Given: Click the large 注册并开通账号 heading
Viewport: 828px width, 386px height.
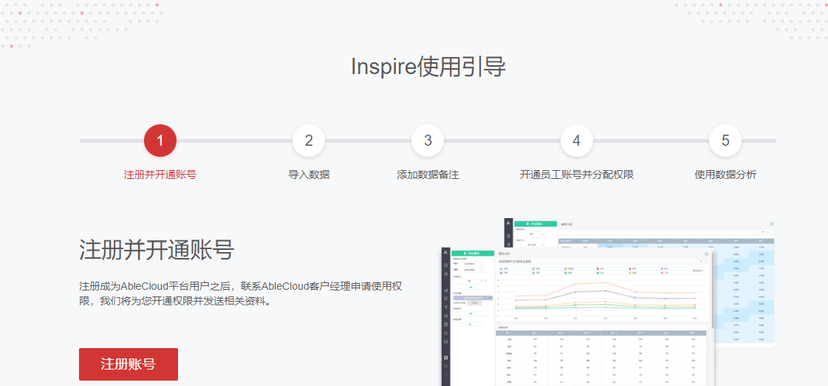Looking at the screenshot, I should [156, 250].
